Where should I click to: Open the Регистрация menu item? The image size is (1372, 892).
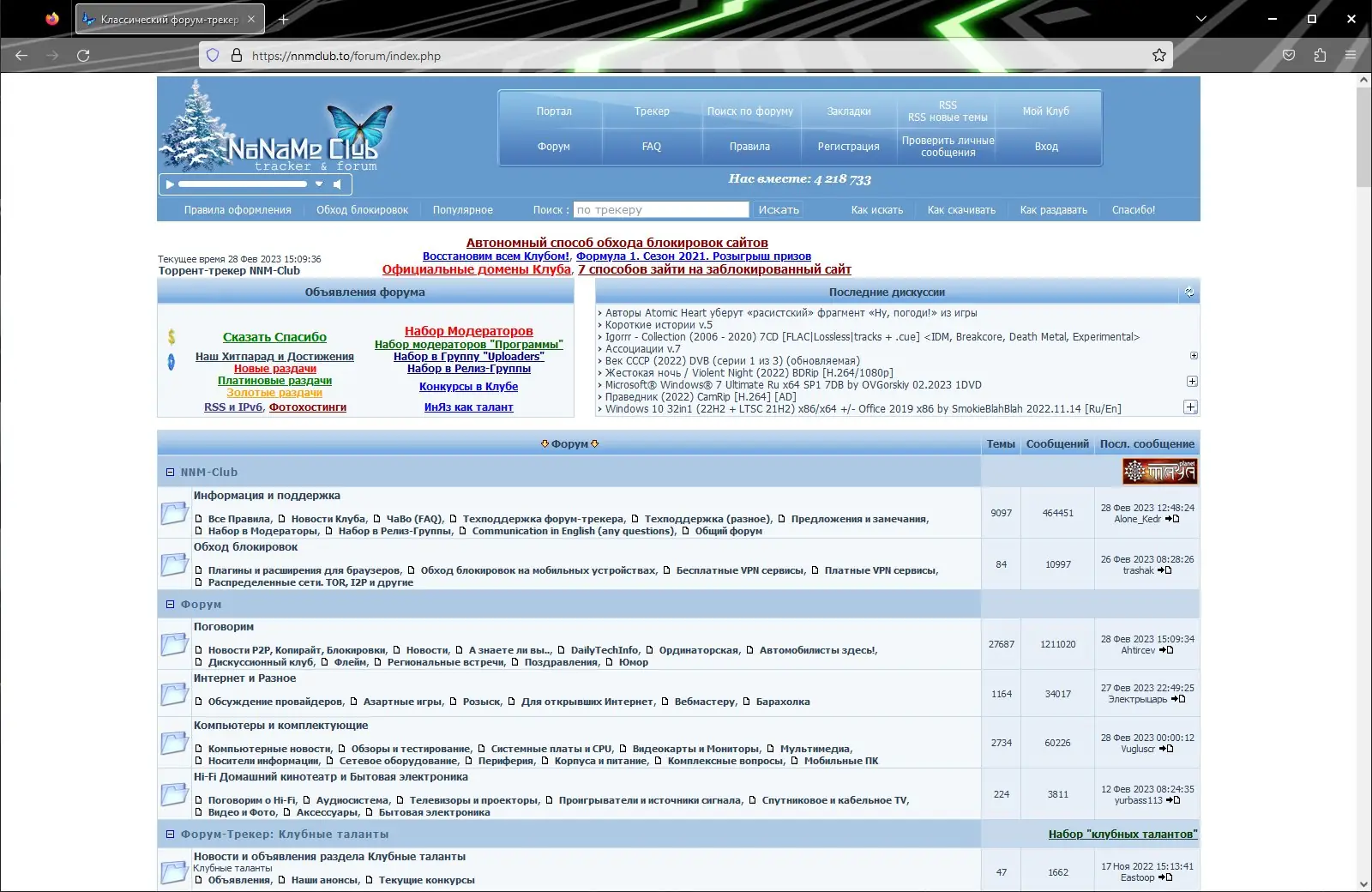coord(848,147)
